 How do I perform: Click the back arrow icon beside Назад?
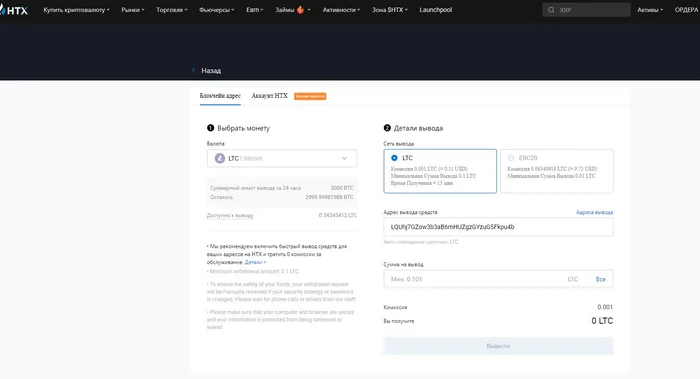[x=193, y=71]
